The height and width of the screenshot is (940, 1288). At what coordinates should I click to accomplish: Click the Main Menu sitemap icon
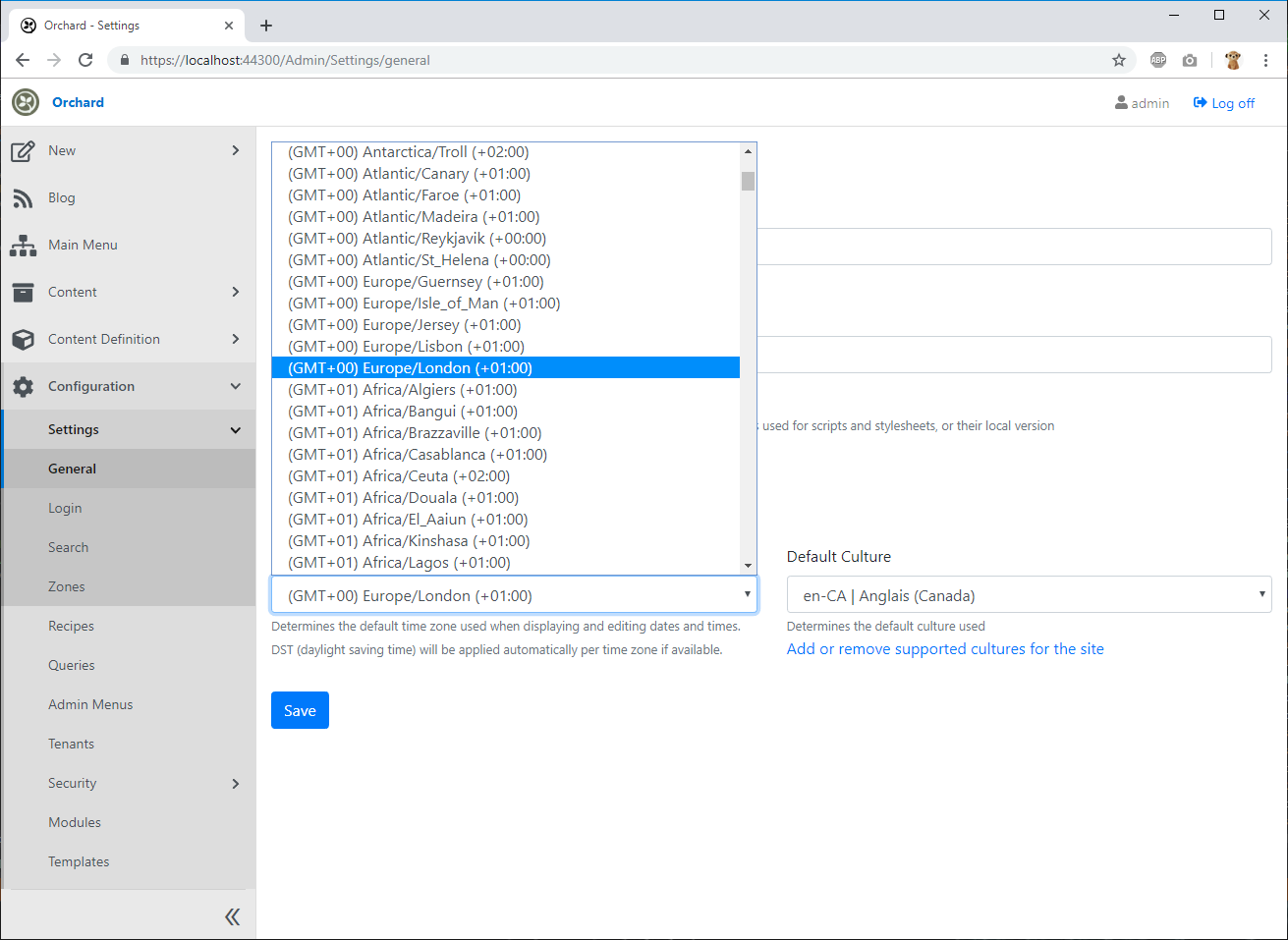coord(23,245)
